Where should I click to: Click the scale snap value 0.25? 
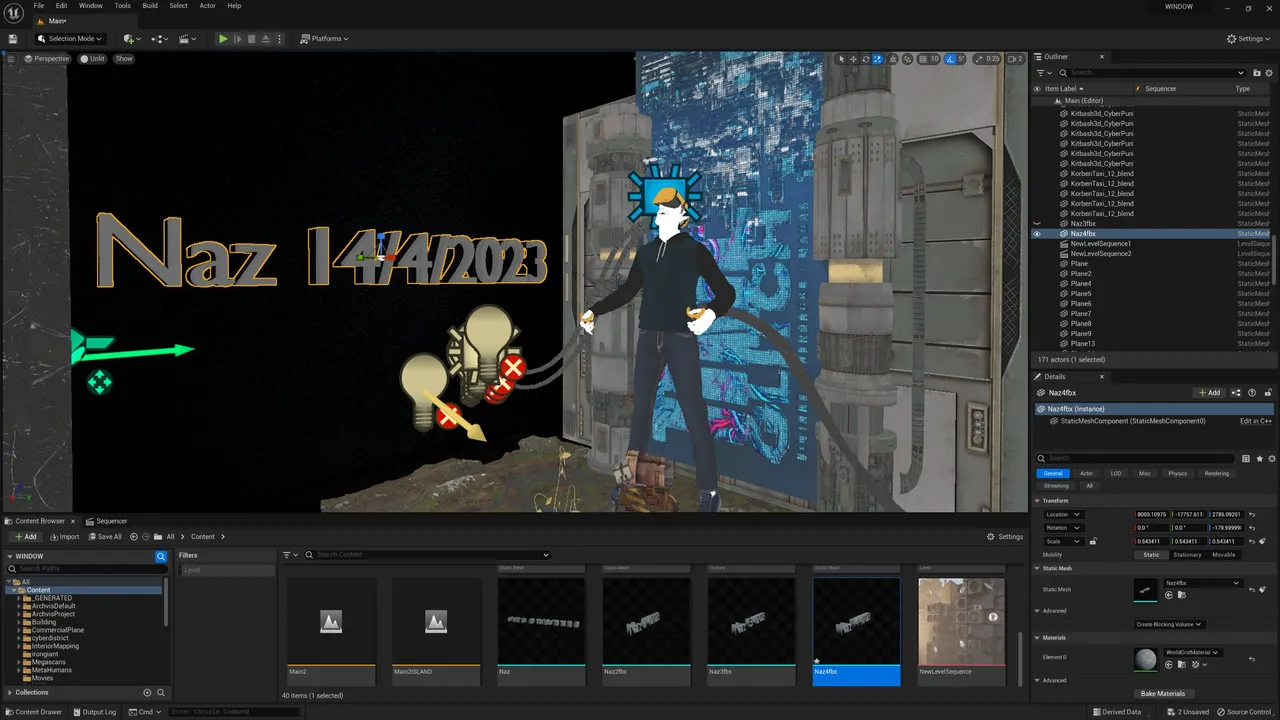[x=992, y=59]
